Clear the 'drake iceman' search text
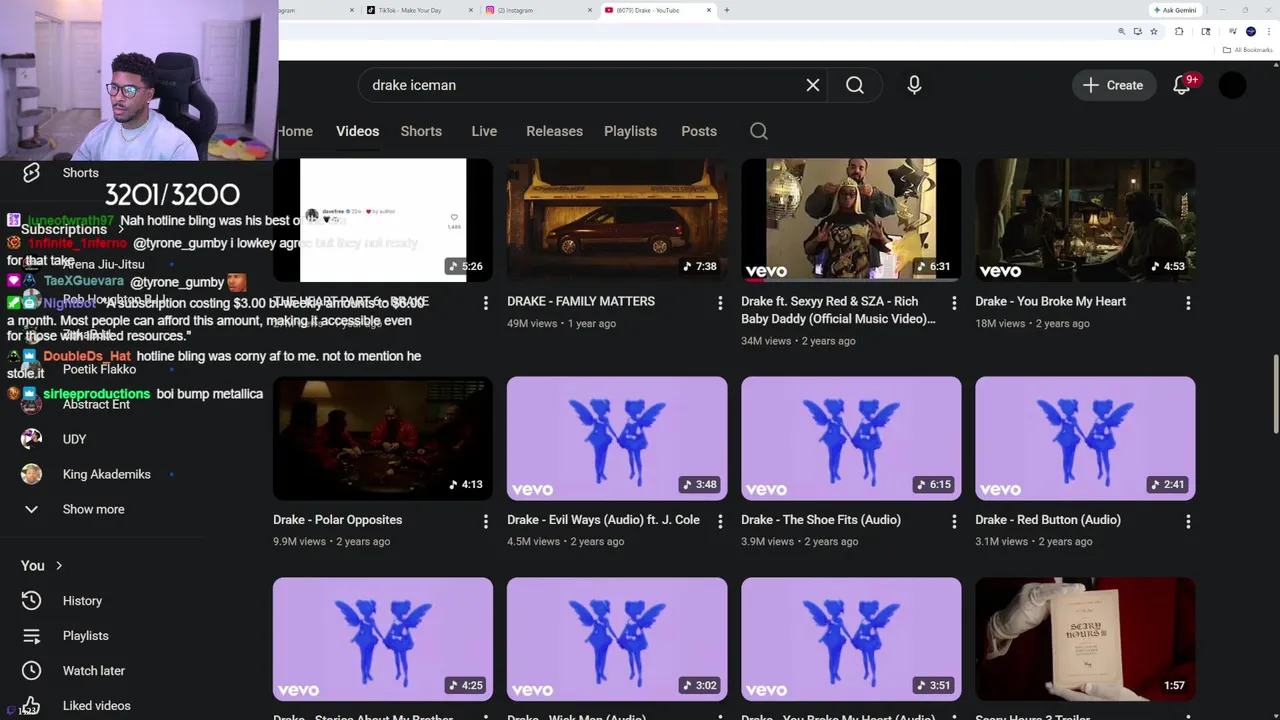This screenshot has height=720, width=1280. click(813, 85)
